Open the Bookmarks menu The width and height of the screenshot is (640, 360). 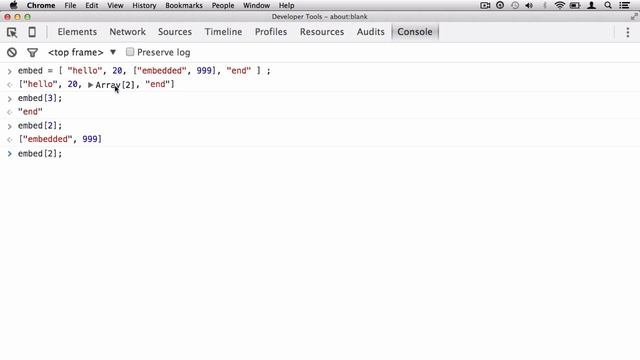coord(184,5)
